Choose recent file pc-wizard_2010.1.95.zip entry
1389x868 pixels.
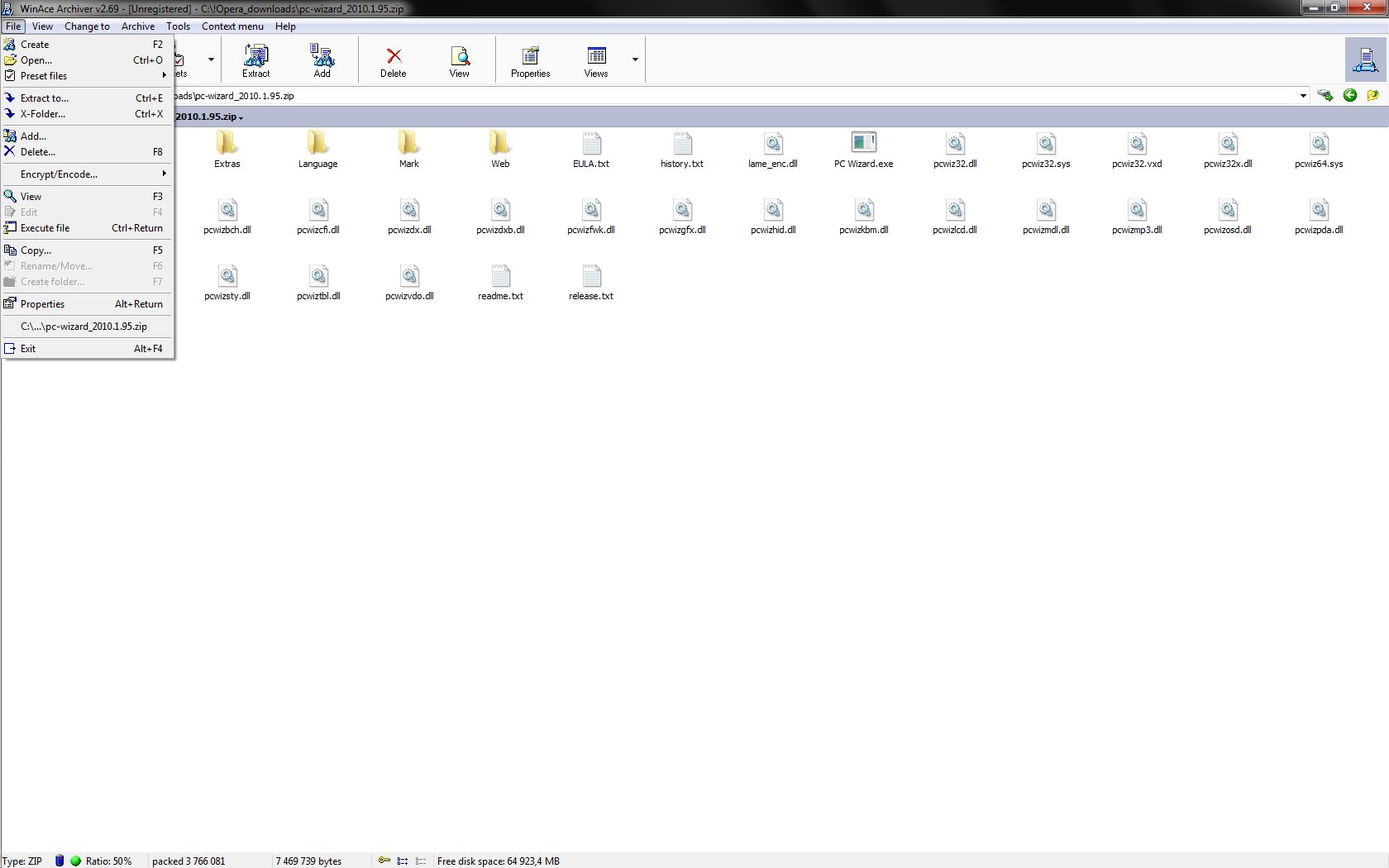coord(87,326)
